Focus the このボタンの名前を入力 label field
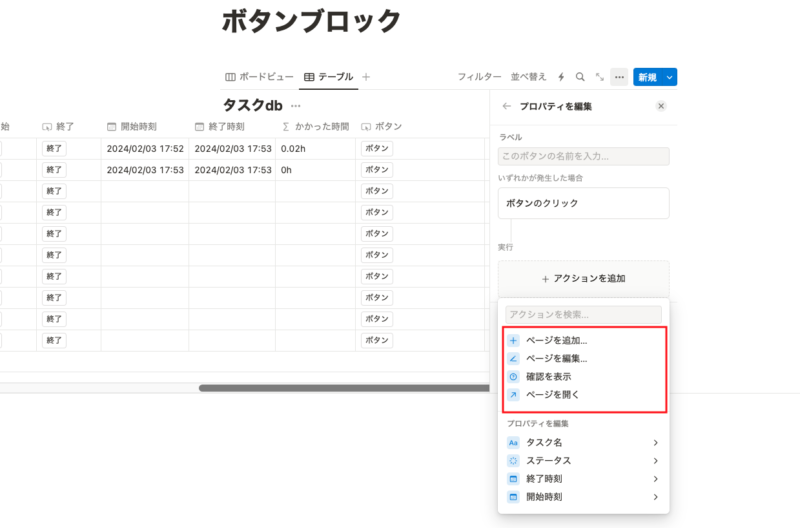The image size is (800, 528). coord(584,156)
